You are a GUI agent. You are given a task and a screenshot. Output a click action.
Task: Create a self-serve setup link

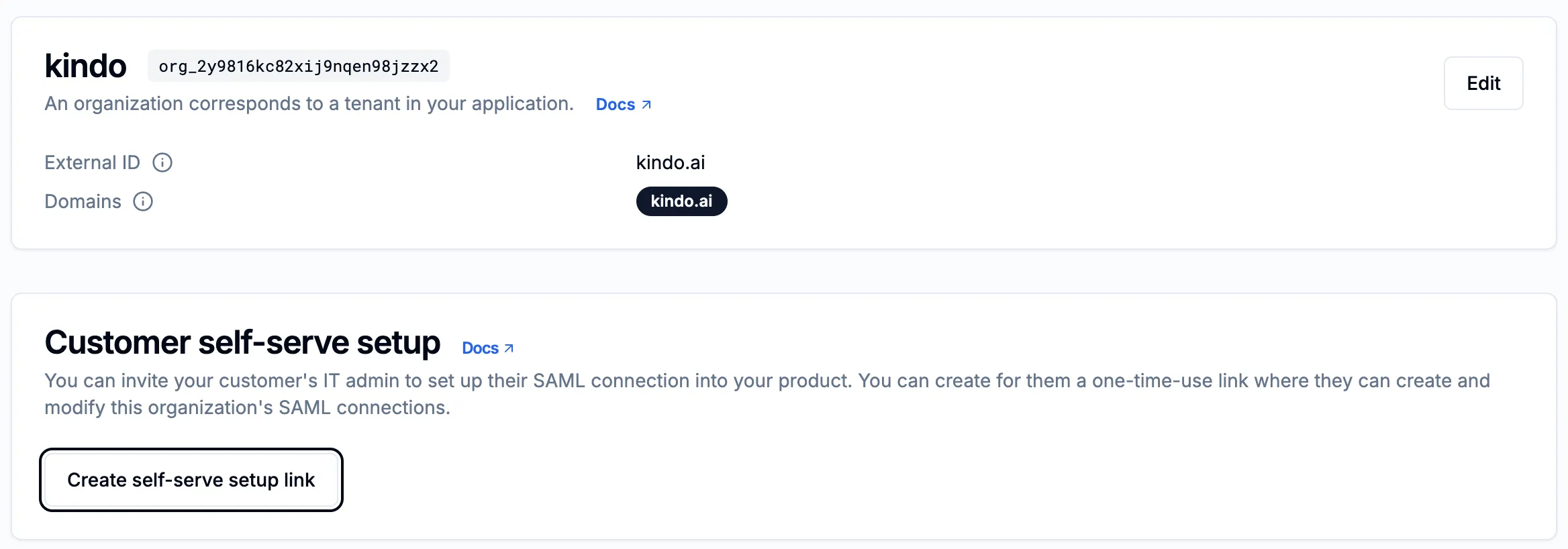pyautogui.click(x=191, y=479)
